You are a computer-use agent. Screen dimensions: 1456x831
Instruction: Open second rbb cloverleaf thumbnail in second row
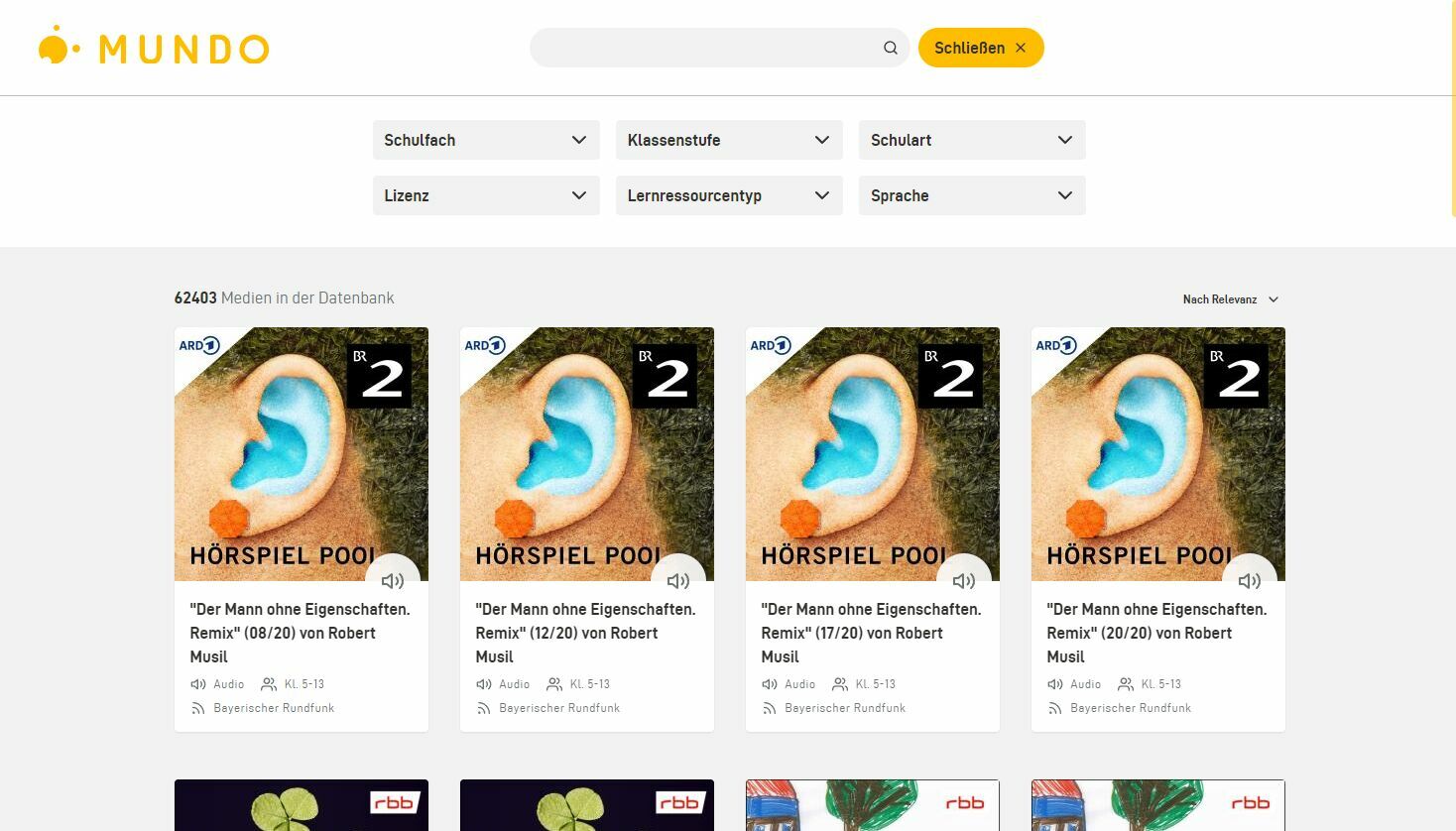click(x=587, y=805)
